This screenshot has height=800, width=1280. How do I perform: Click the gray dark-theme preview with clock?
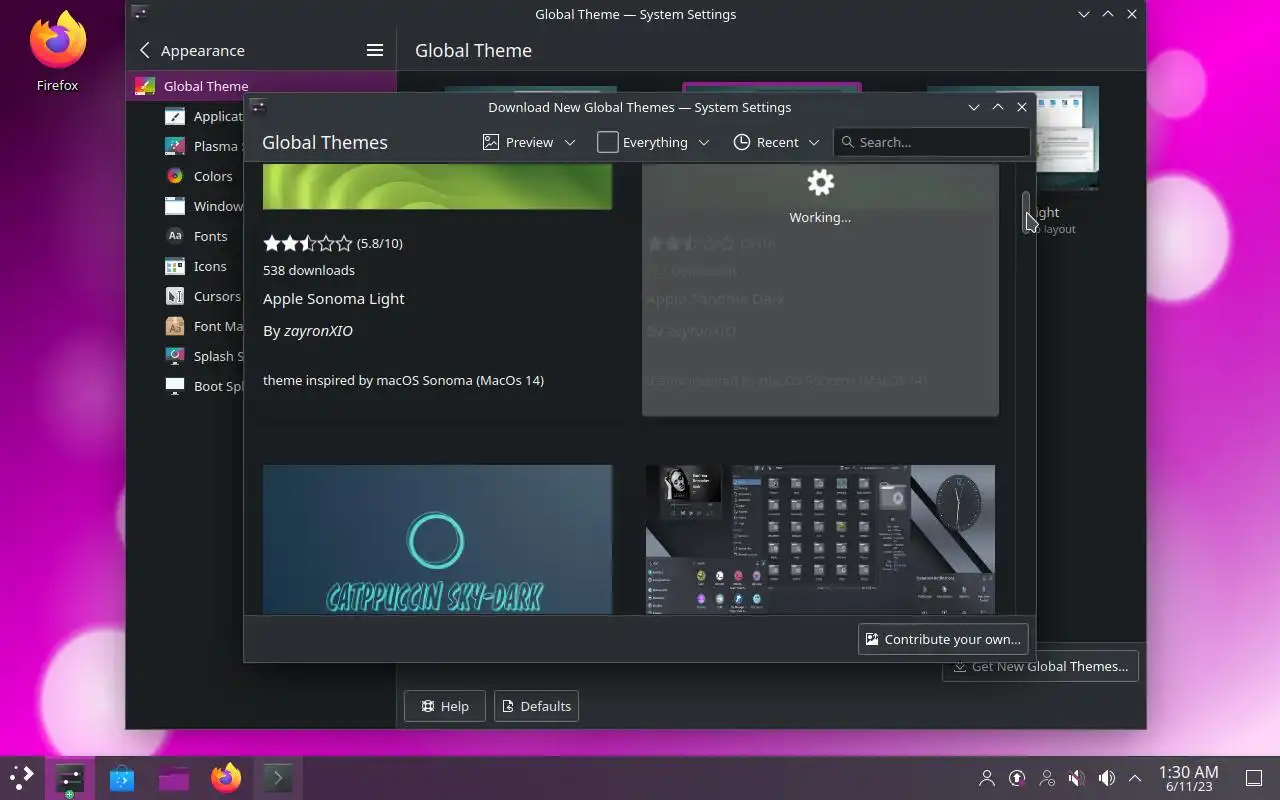click(x=820, y=539)
